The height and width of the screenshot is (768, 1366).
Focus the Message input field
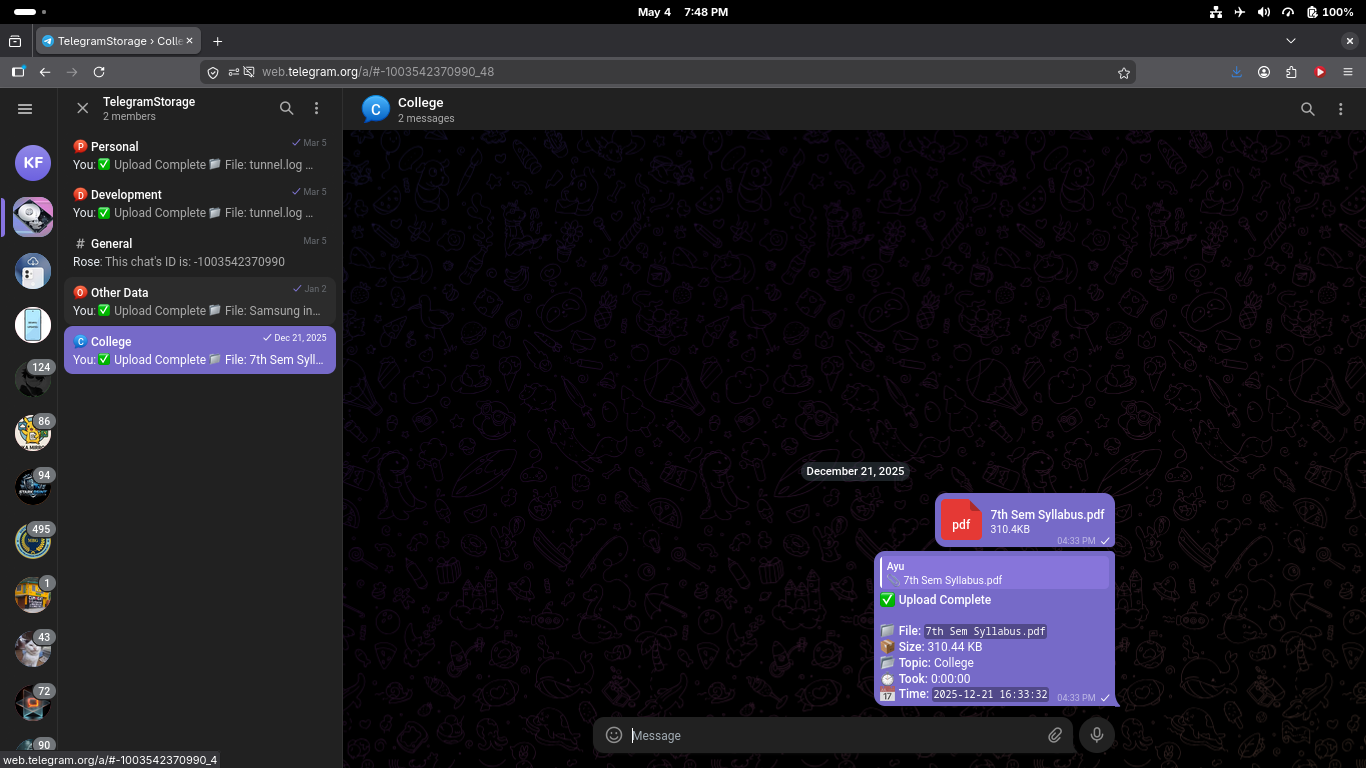(834, 735)
